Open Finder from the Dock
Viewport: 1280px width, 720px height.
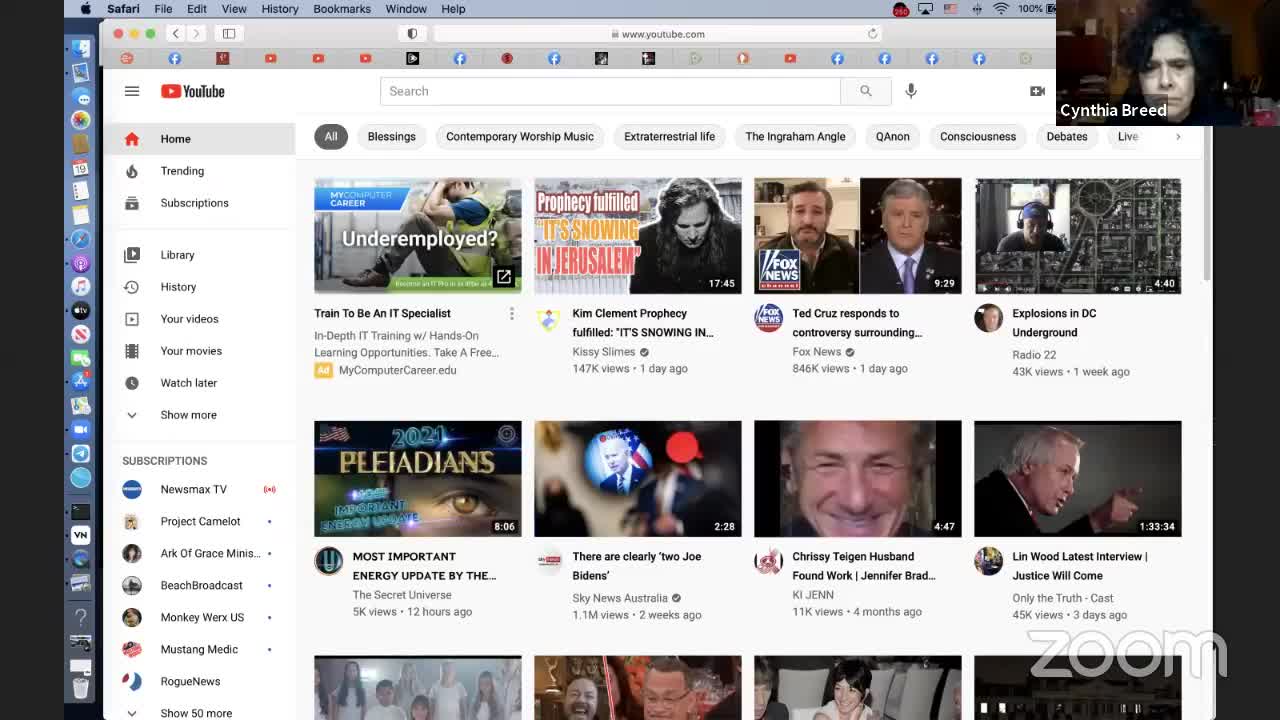(x=81, y=47)
